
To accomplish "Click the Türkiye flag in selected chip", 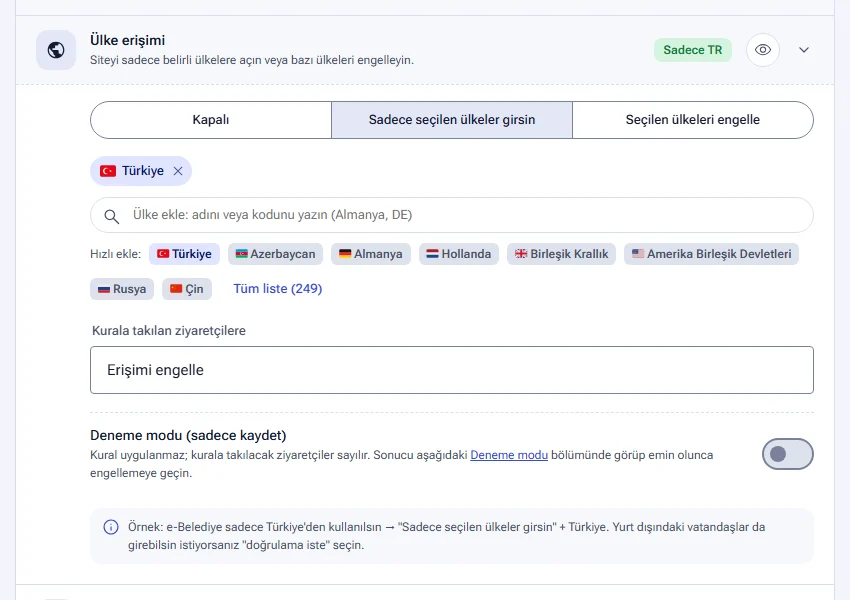I will point(108,171).
